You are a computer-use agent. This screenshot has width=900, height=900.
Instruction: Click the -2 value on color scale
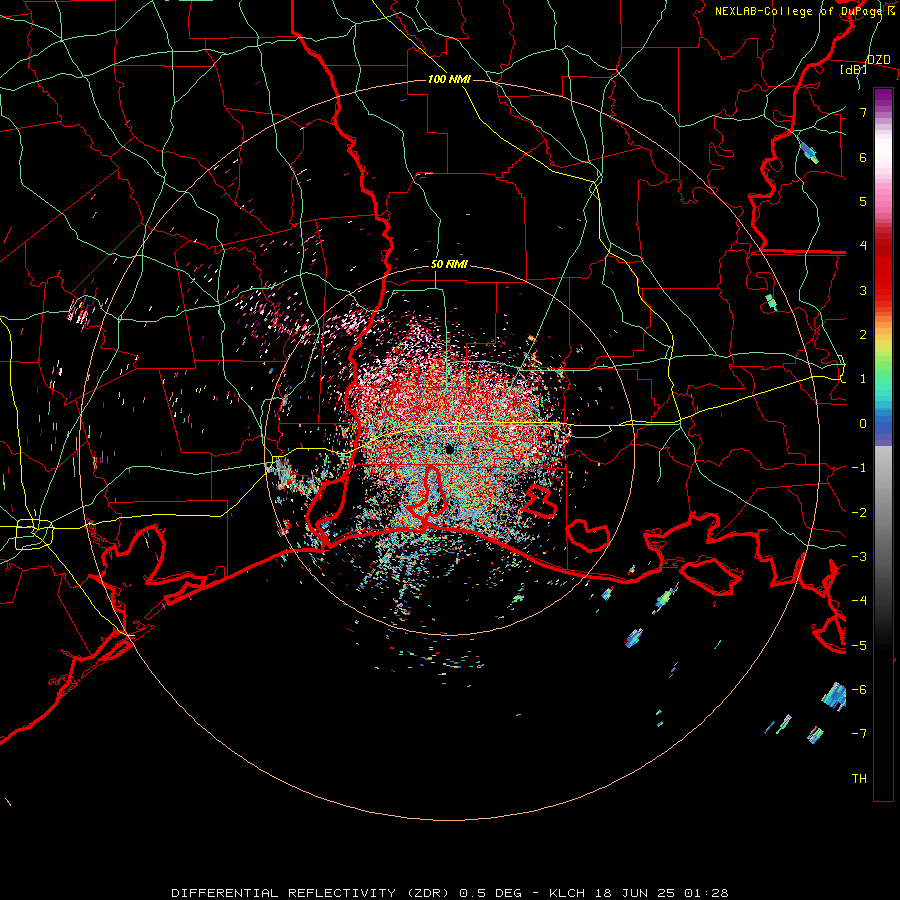pos(859,512)
